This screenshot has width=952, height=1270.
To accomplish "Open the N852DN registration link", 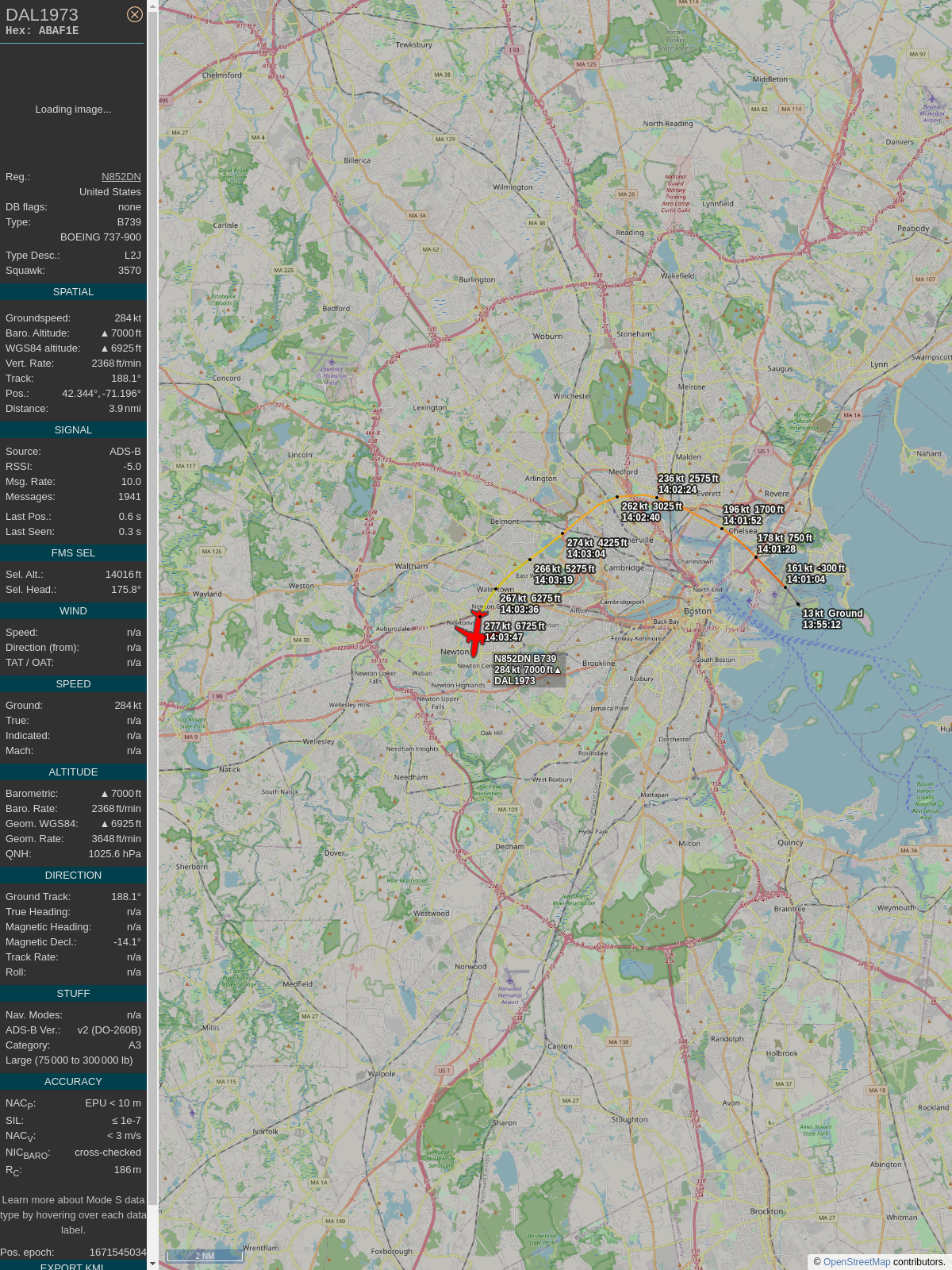I will (121, 177).
